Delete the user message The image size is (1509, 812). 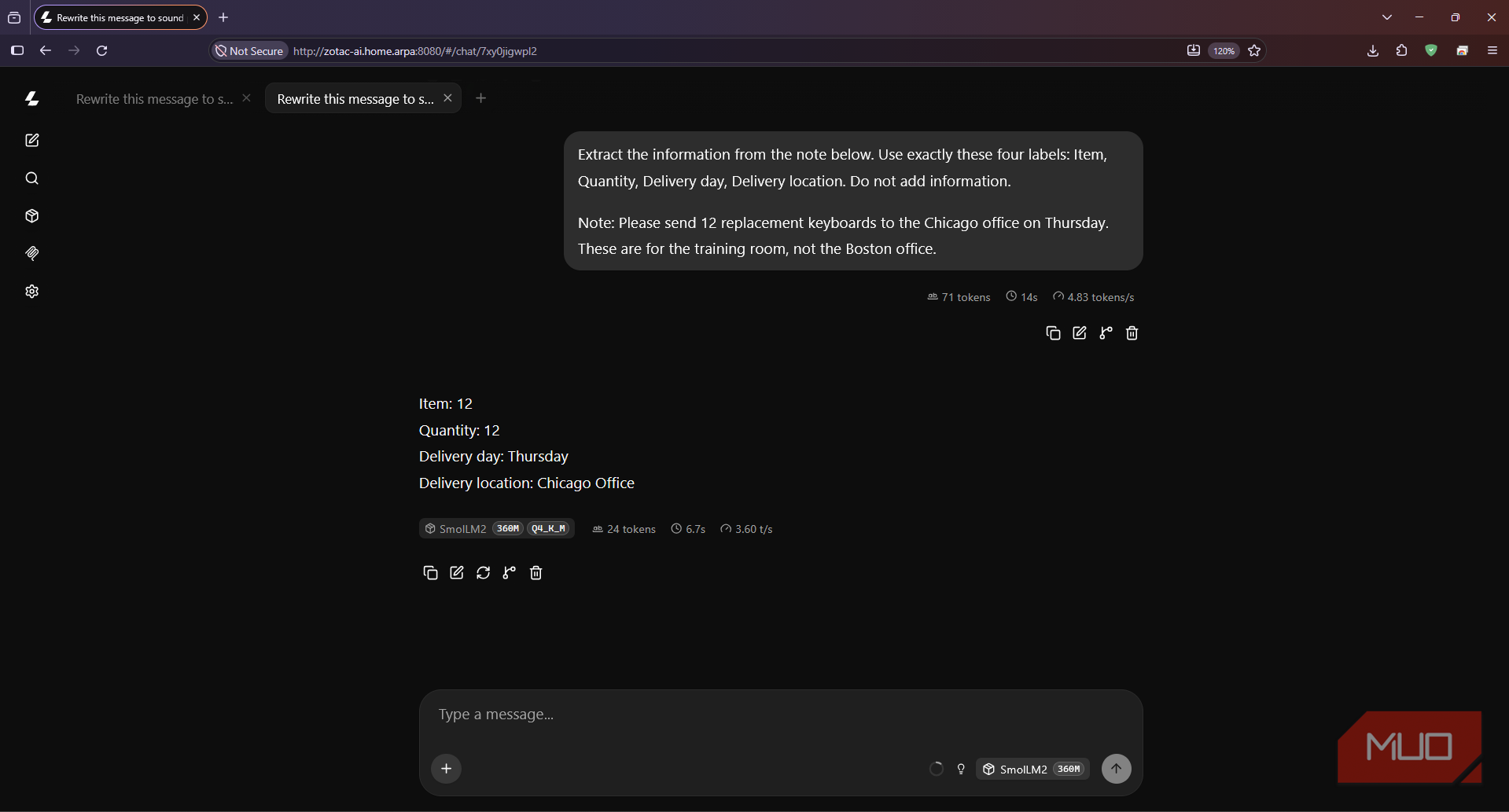[x=1132, y=333]
